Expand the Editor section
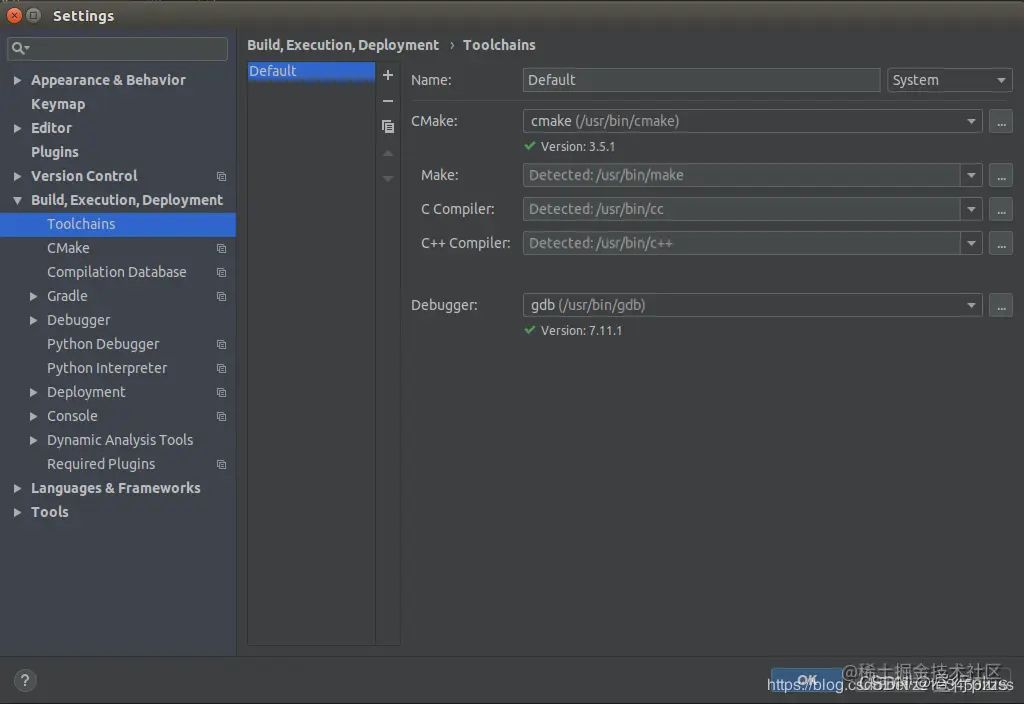Image resolution: width=1024 pixels, height=704 pixels. pos(18,129)
